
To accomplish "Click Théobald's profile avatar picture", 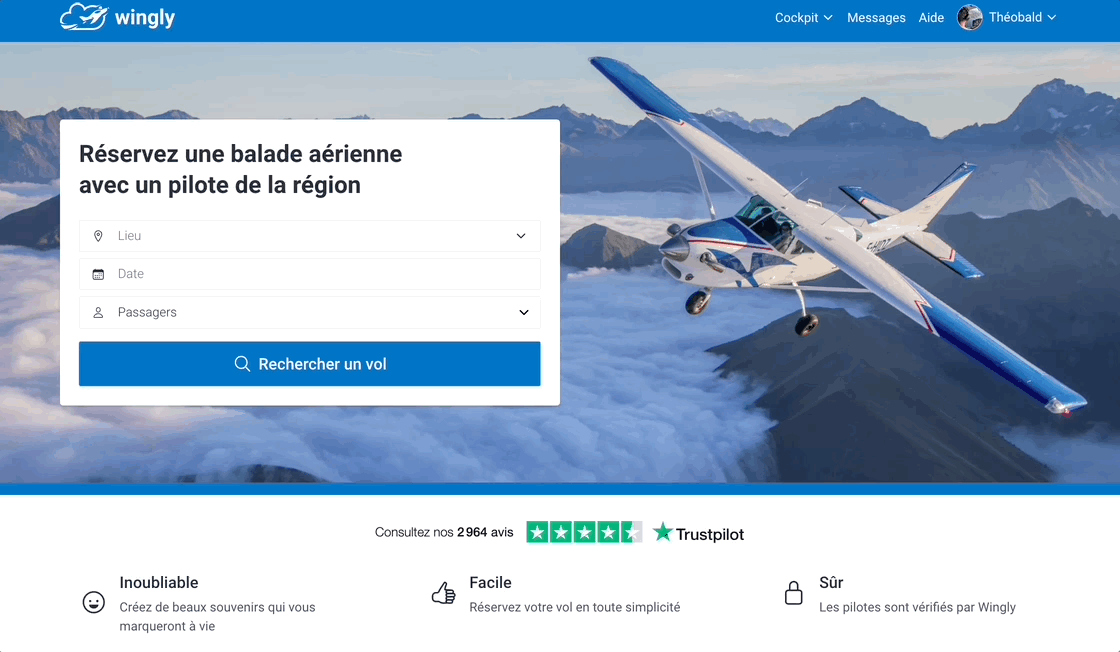I will pos(969,17).
